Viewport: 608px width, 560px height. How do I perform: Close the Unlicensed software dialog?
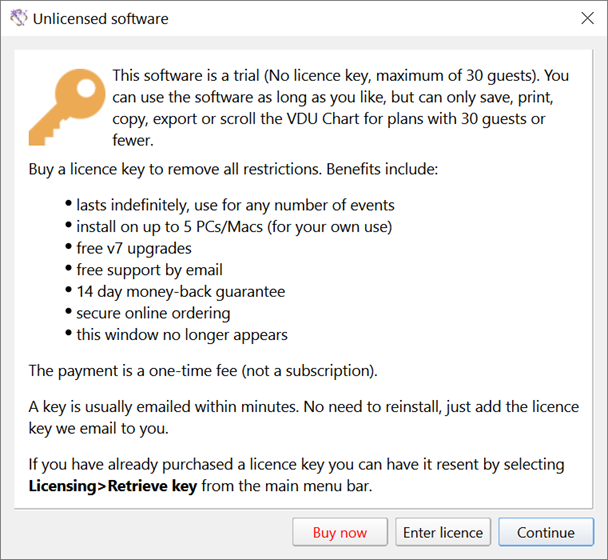pyautogui.click(x=588, y=19)
